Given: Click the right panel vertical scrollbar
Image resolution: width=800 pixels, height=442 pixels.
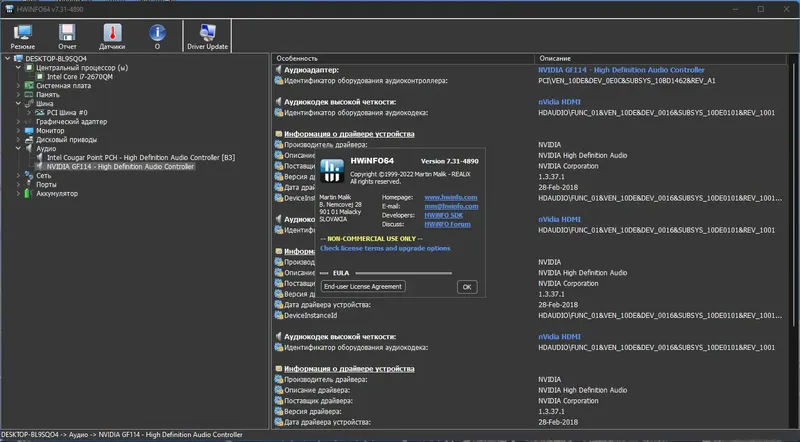Looking at the screenshot, I should (x=793, y=194).
